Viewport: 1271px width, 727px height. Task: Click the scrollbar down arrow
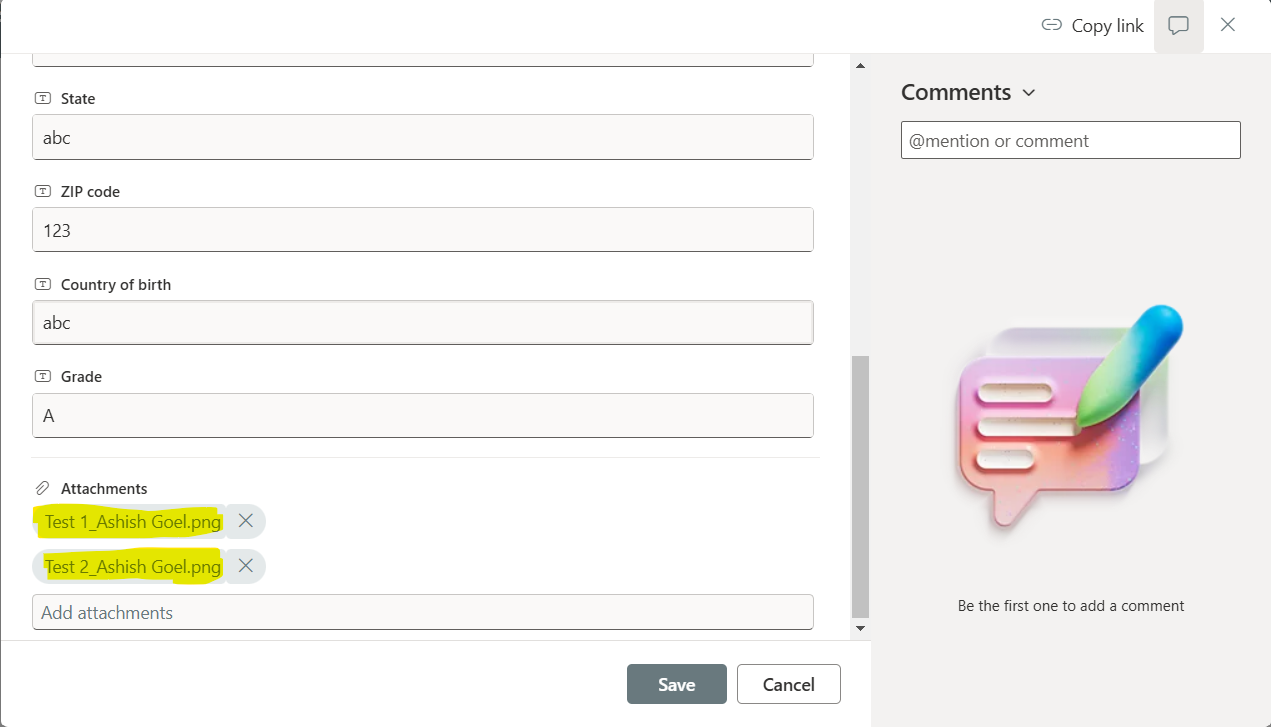pos(860,628)
